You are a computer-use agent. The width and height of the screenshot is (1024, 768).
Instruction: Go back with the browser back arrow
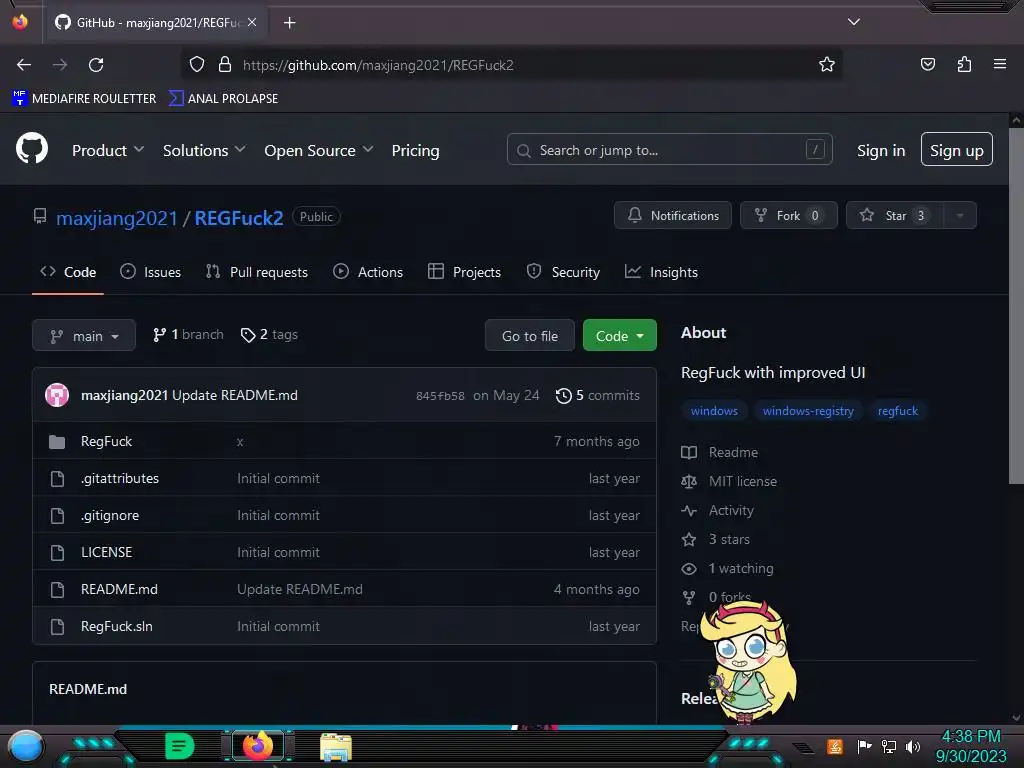24,65
